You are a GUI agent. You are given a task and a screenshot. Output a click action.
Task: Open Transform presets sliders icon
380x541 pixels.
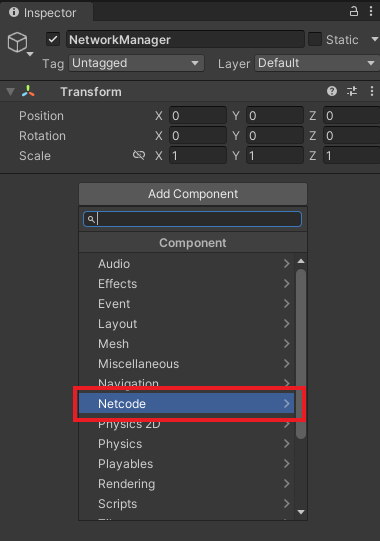coord(352,91)
